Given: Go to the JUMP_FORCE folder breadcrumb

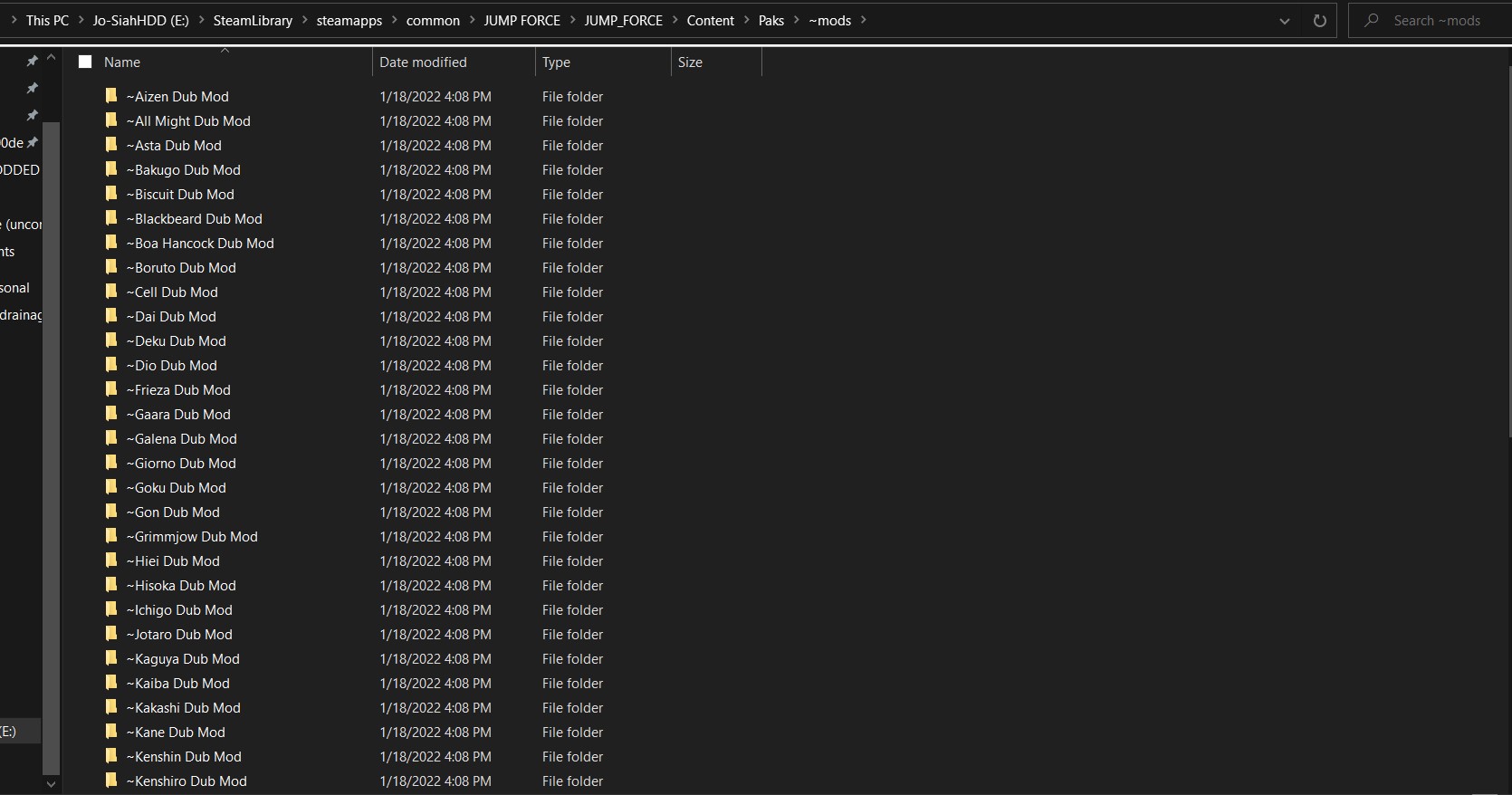Looking at the screenshot, I should point(624,20).
